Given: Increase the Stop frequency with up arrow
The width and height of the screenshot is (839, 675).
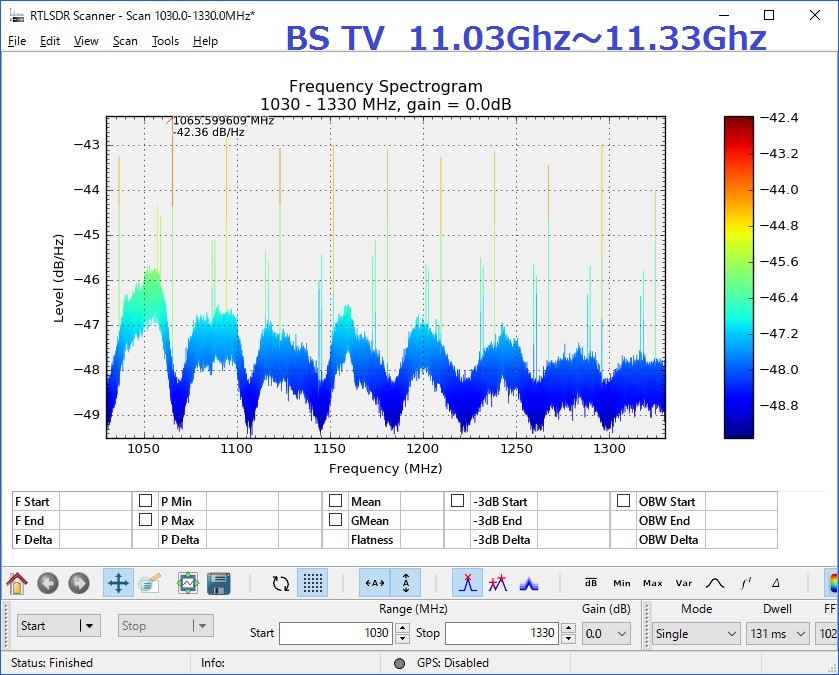Looking at the screenshot, I should point(569,628).
